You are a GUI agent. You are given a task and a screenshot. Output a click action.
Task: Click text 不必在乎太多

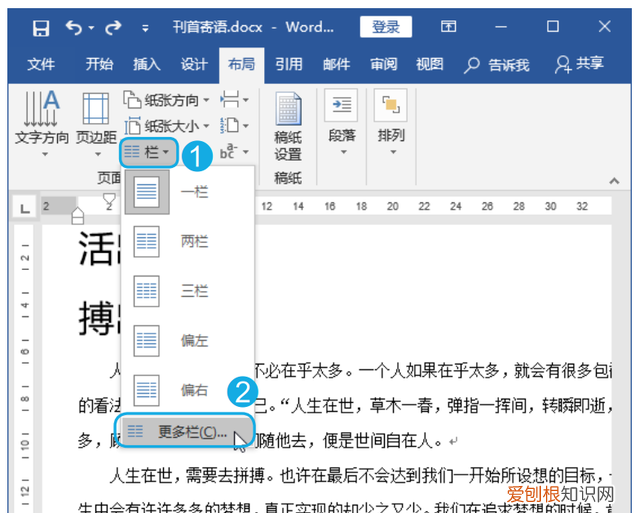coord(299,371)
